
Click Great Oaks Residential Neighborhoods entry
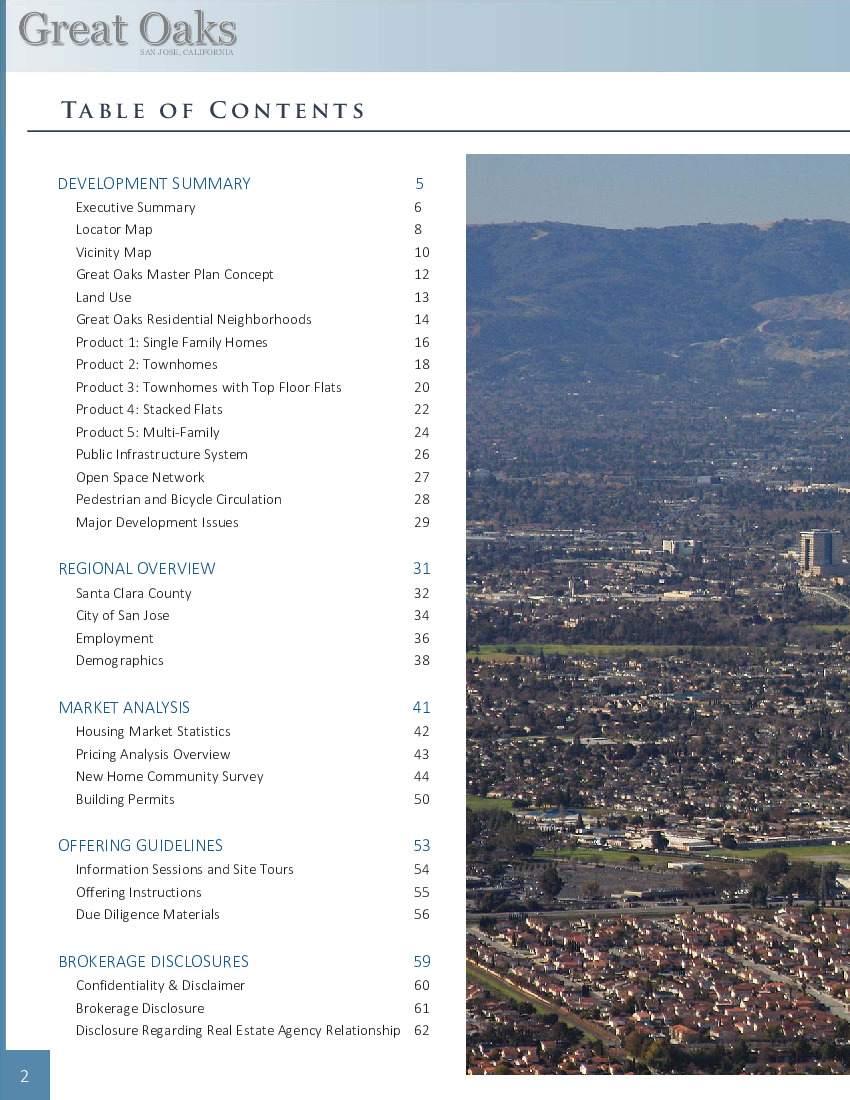(194, 320)
